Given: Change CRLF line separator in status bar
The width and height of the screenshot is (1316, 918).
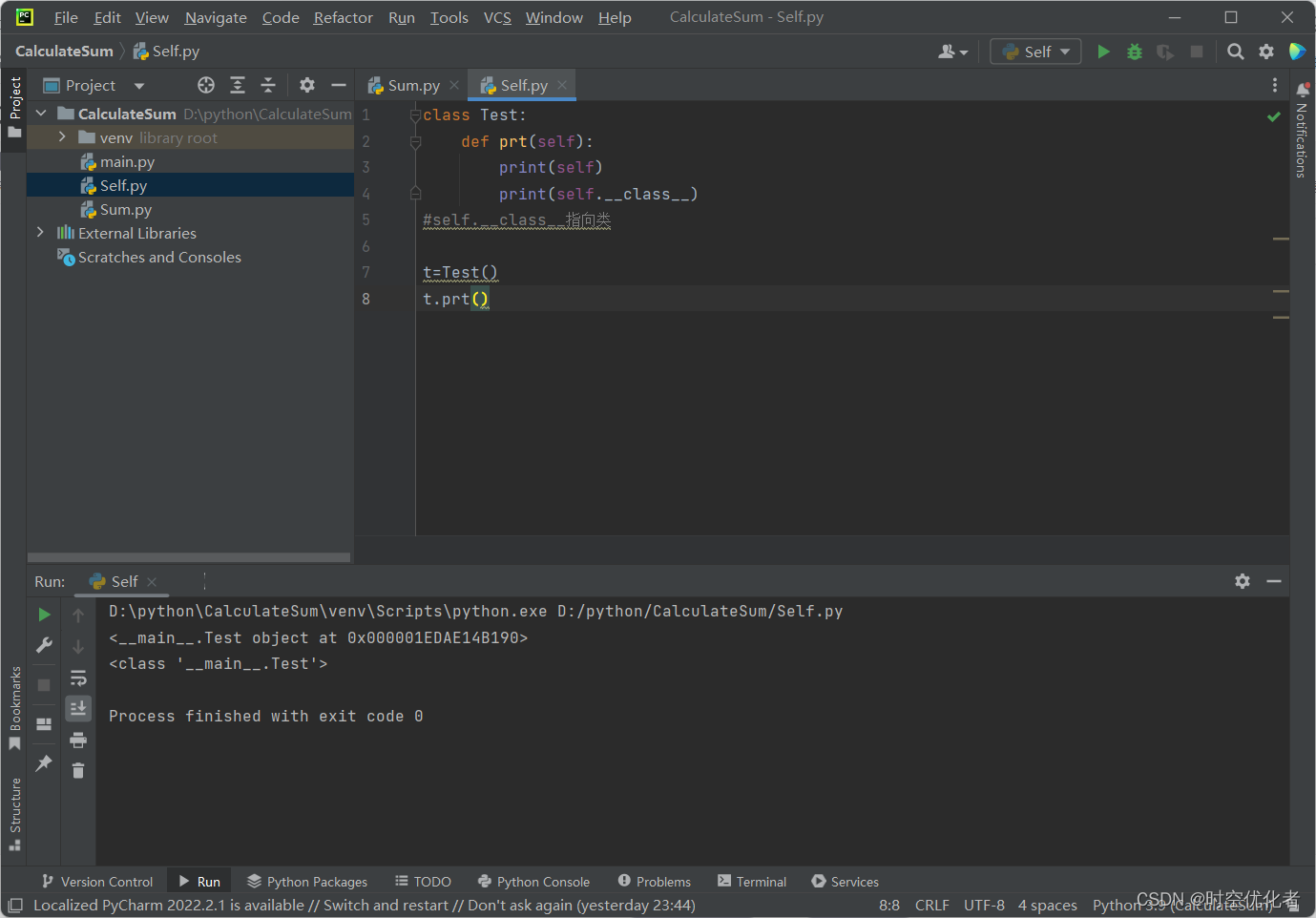Looking at the screenshot, I should point(931,905).
